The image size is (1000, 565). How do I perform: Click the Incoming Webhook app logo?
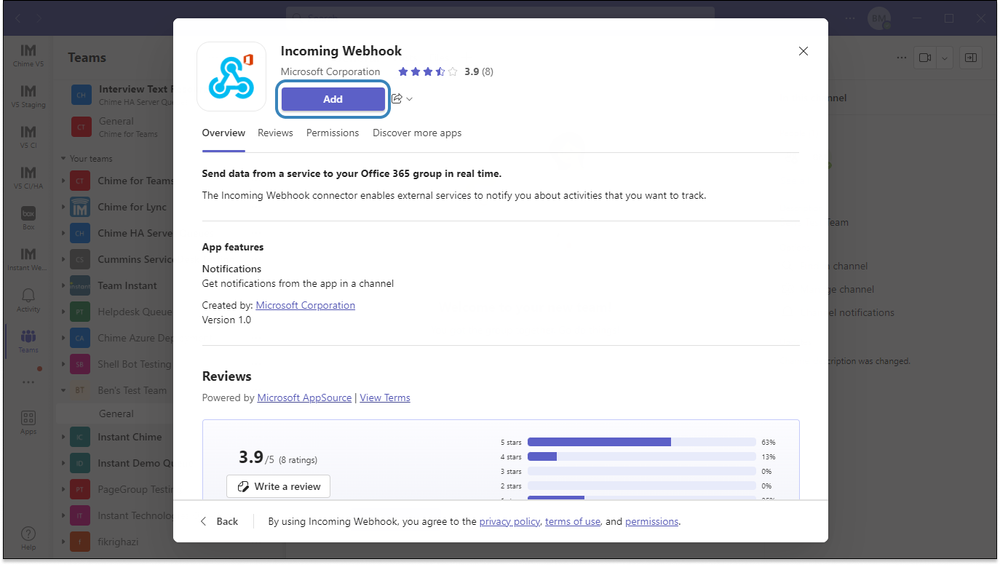coord(232,77)
